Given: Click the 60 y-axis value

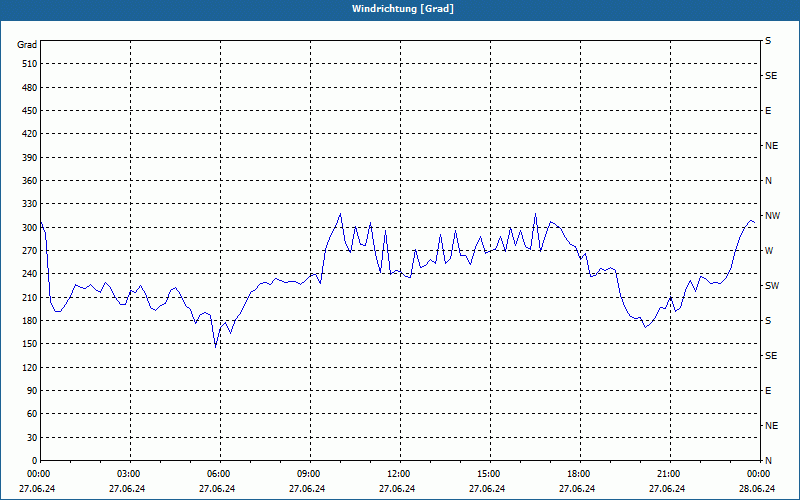Looking at the screenshot, I should click(x=32, y=414).
